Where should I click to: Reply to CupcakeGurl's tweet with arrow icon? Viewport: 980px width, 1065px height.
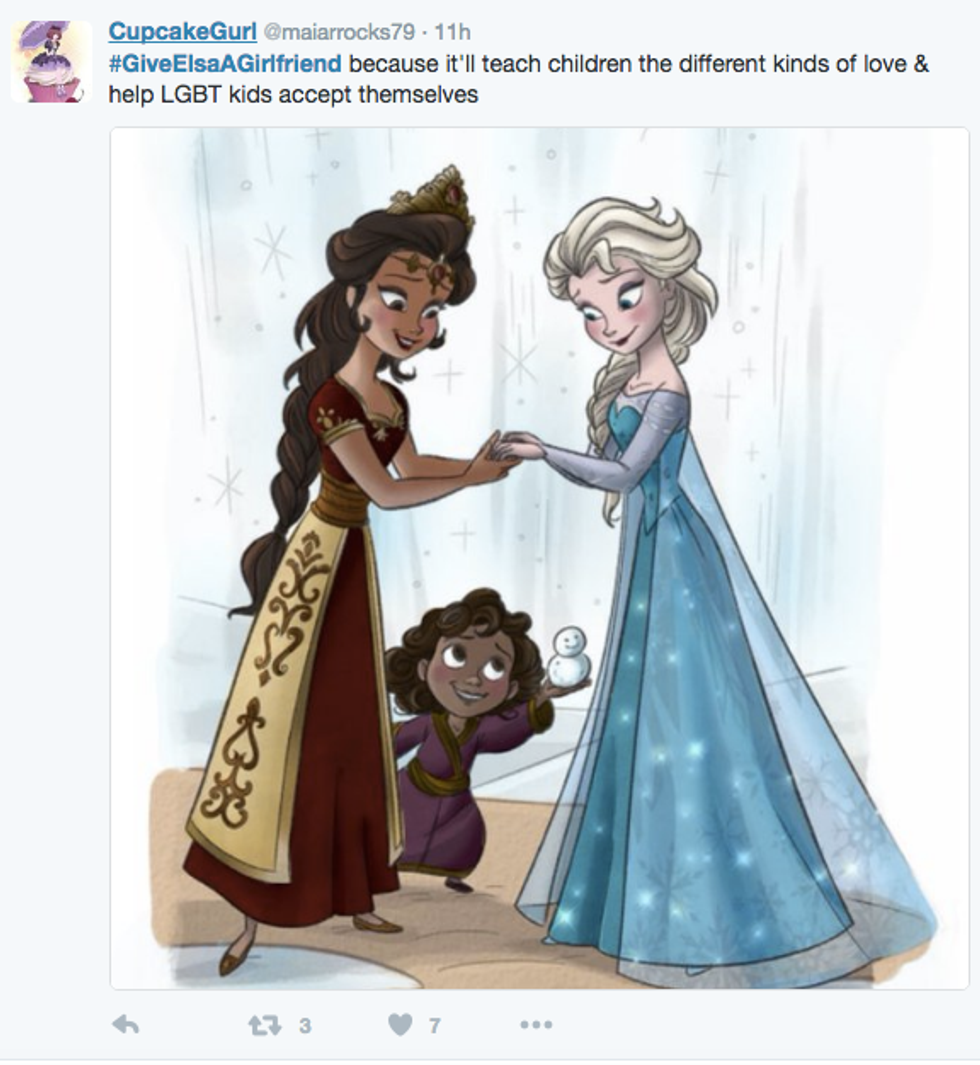(x=126, y=1024)
